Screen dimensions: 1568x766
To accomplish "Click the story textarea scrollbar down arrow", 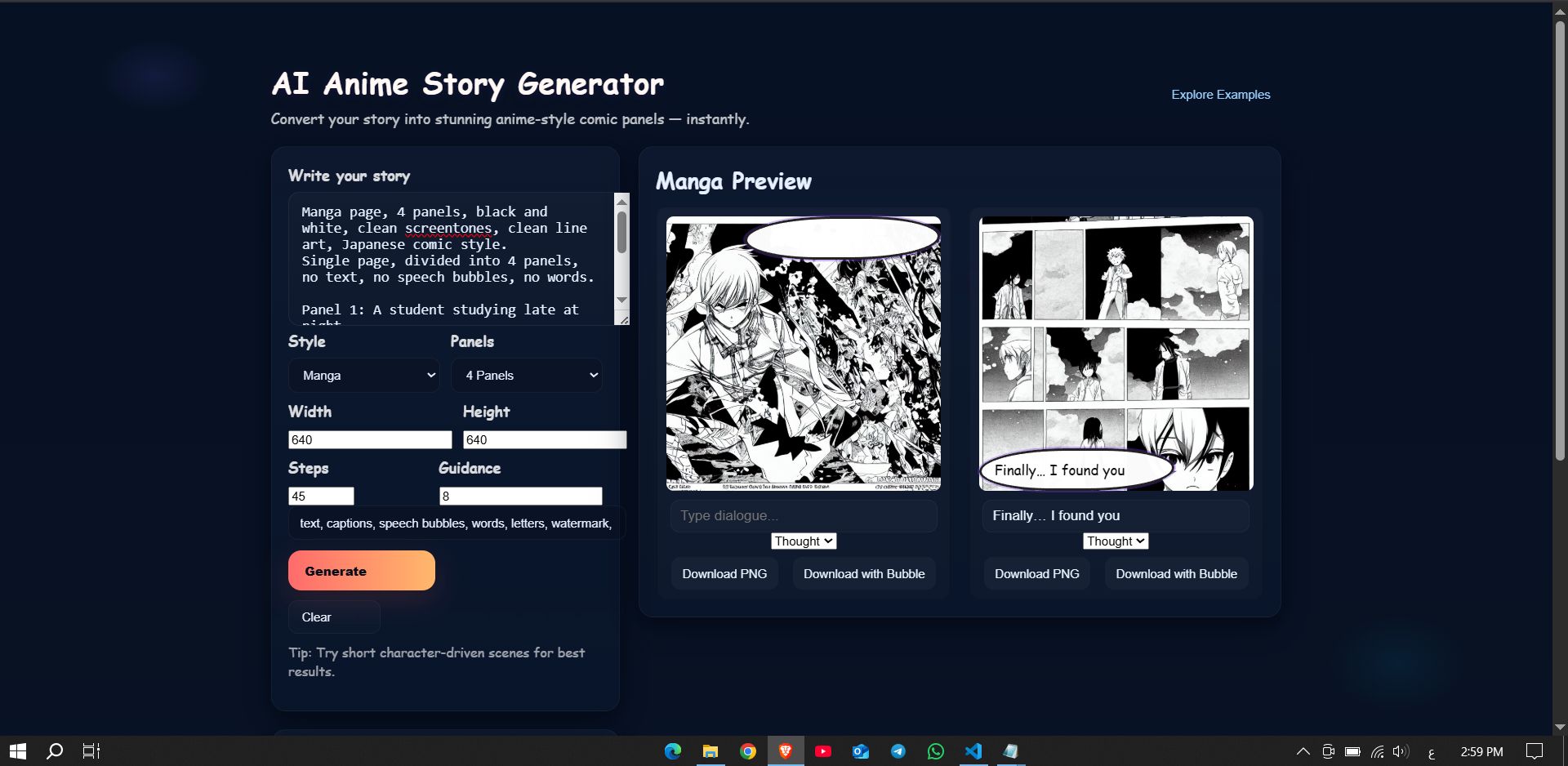I will pos(621,300).
